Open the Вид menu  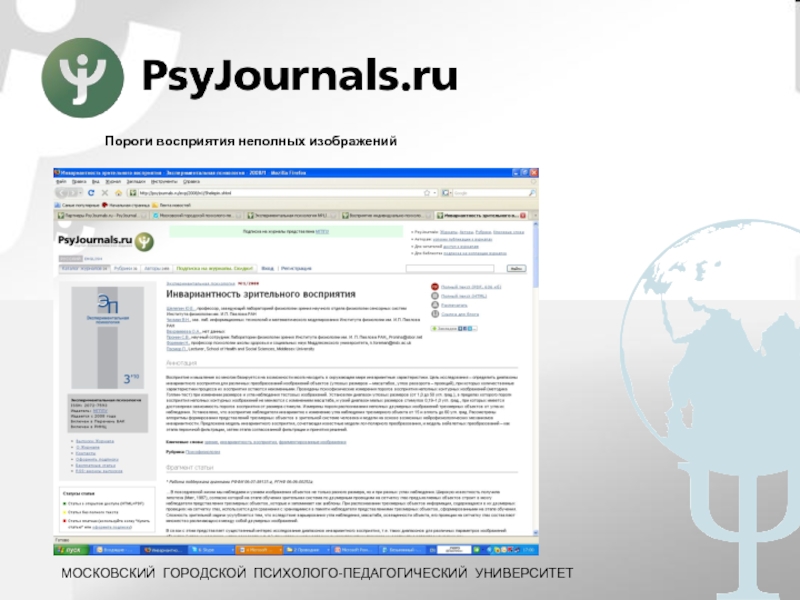coord(95,182)
